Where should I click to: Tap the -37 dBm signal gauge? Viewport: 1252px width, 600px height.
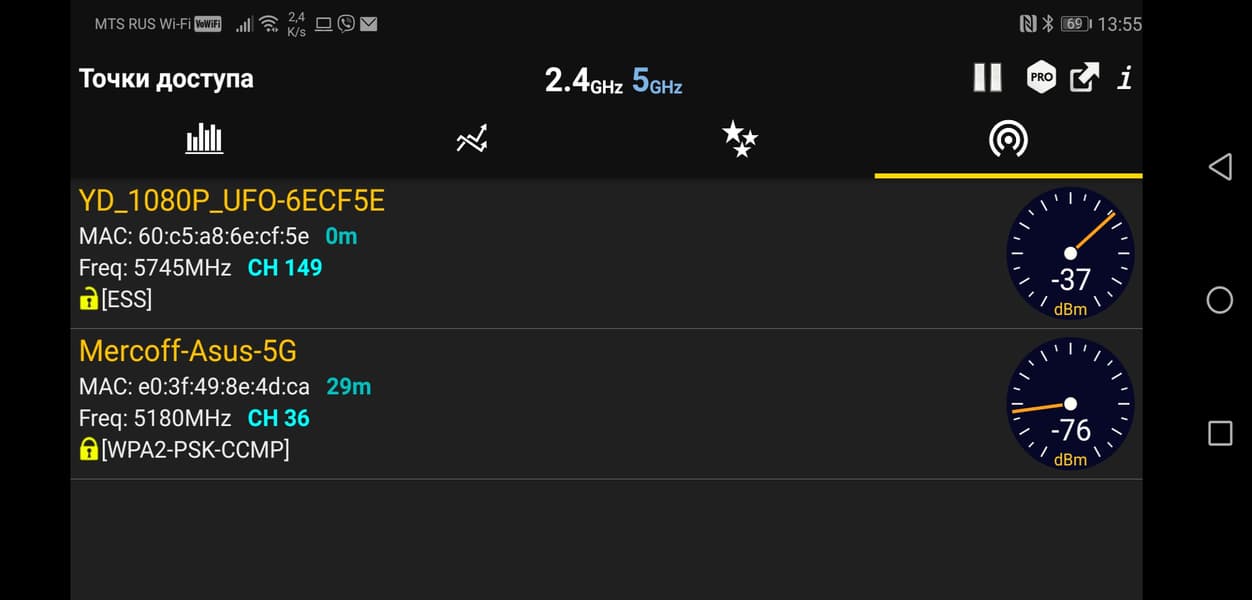tap(1070, 254)
